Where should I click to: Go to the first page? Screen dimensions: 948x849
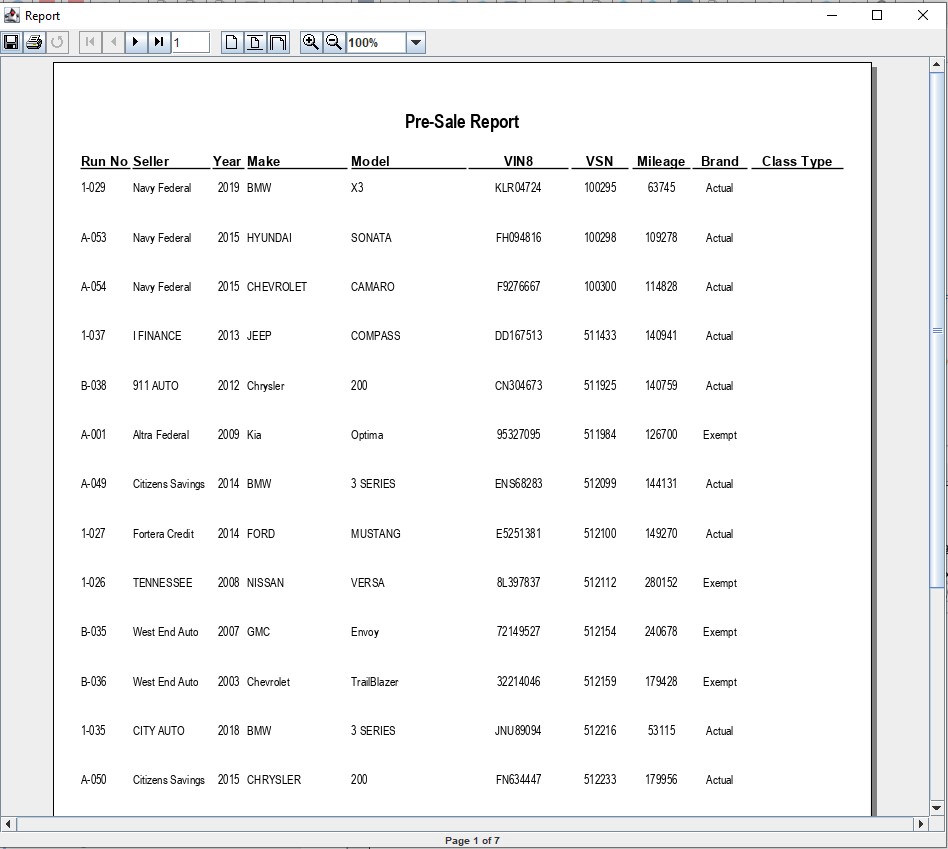click(x=90, y=42)
